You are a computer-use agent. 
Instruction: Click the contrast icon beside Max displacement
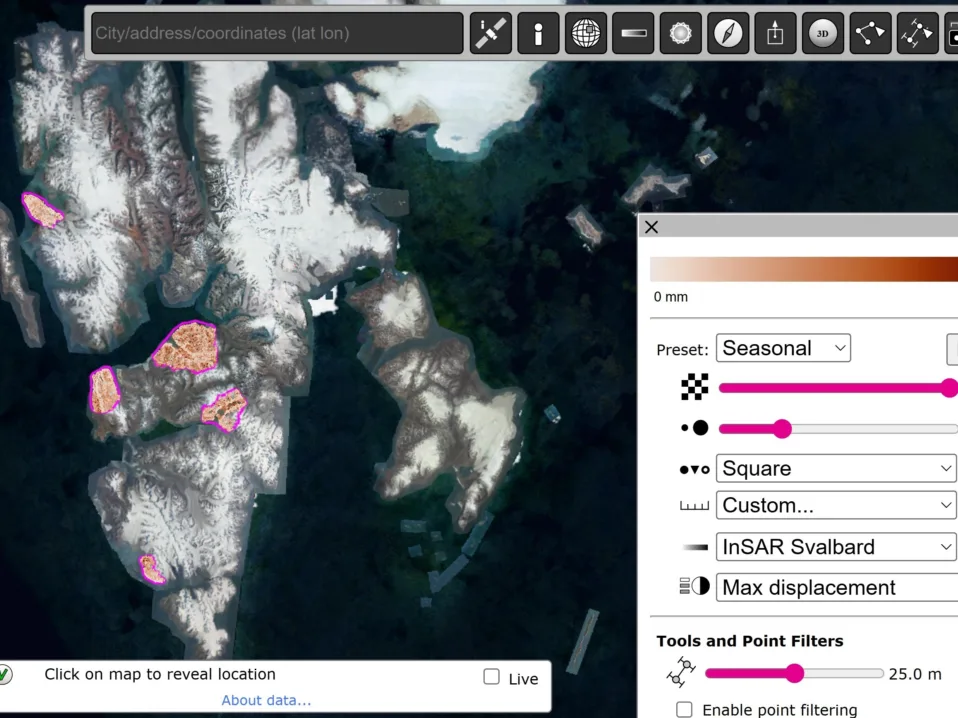pyautogui.click(x=695, y=587)
